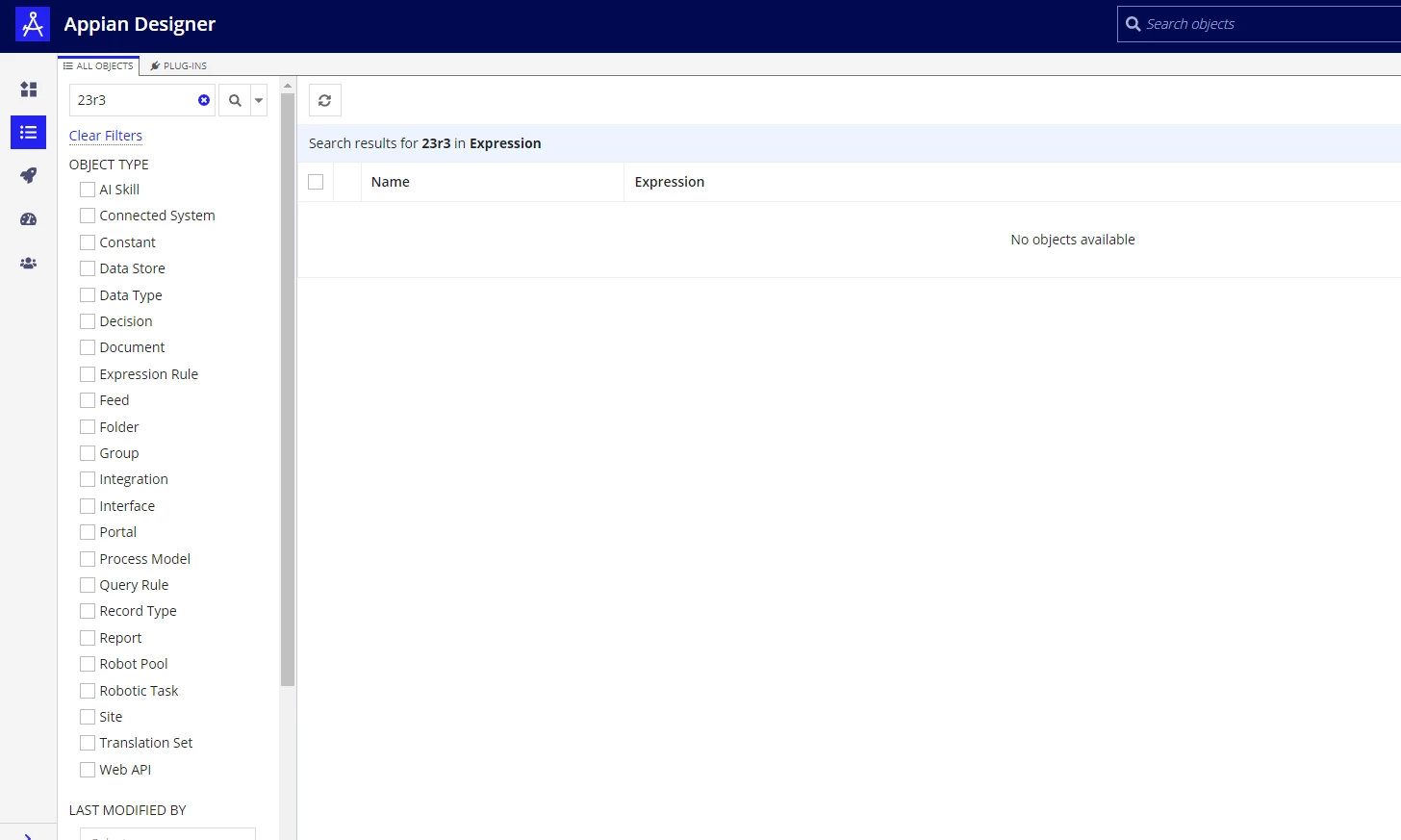Click the Appian logo icon

(x=33, y=24)
